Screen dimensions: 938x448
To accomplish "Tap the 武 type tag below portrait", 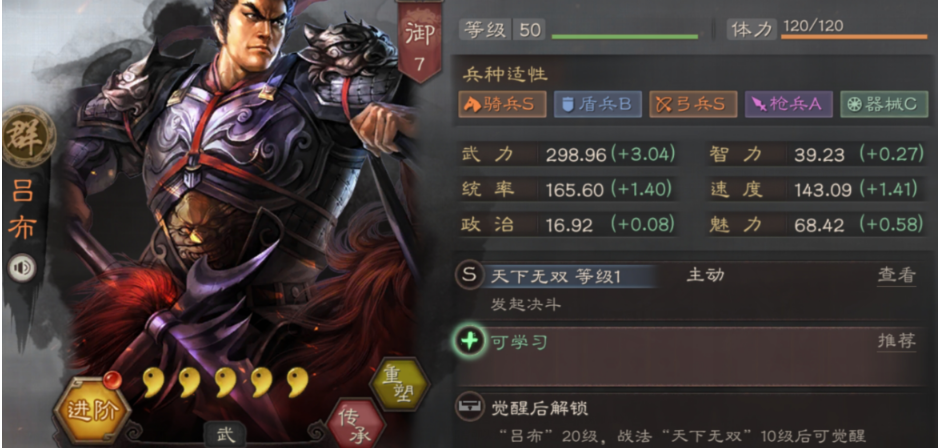I will pyautogui.click(x=224, y=434).
